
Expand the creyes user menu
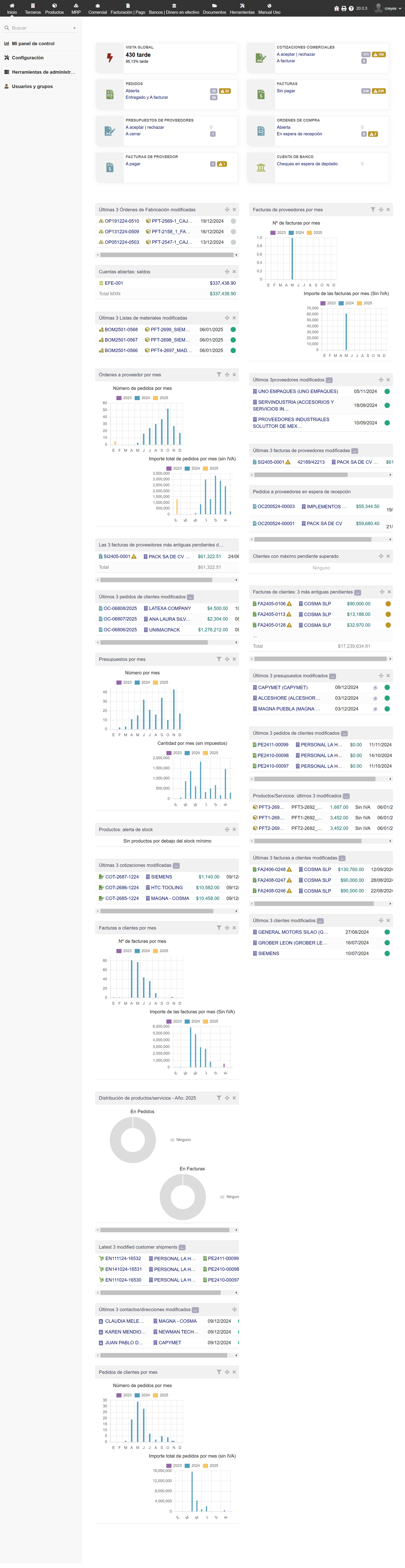[400, 9]
